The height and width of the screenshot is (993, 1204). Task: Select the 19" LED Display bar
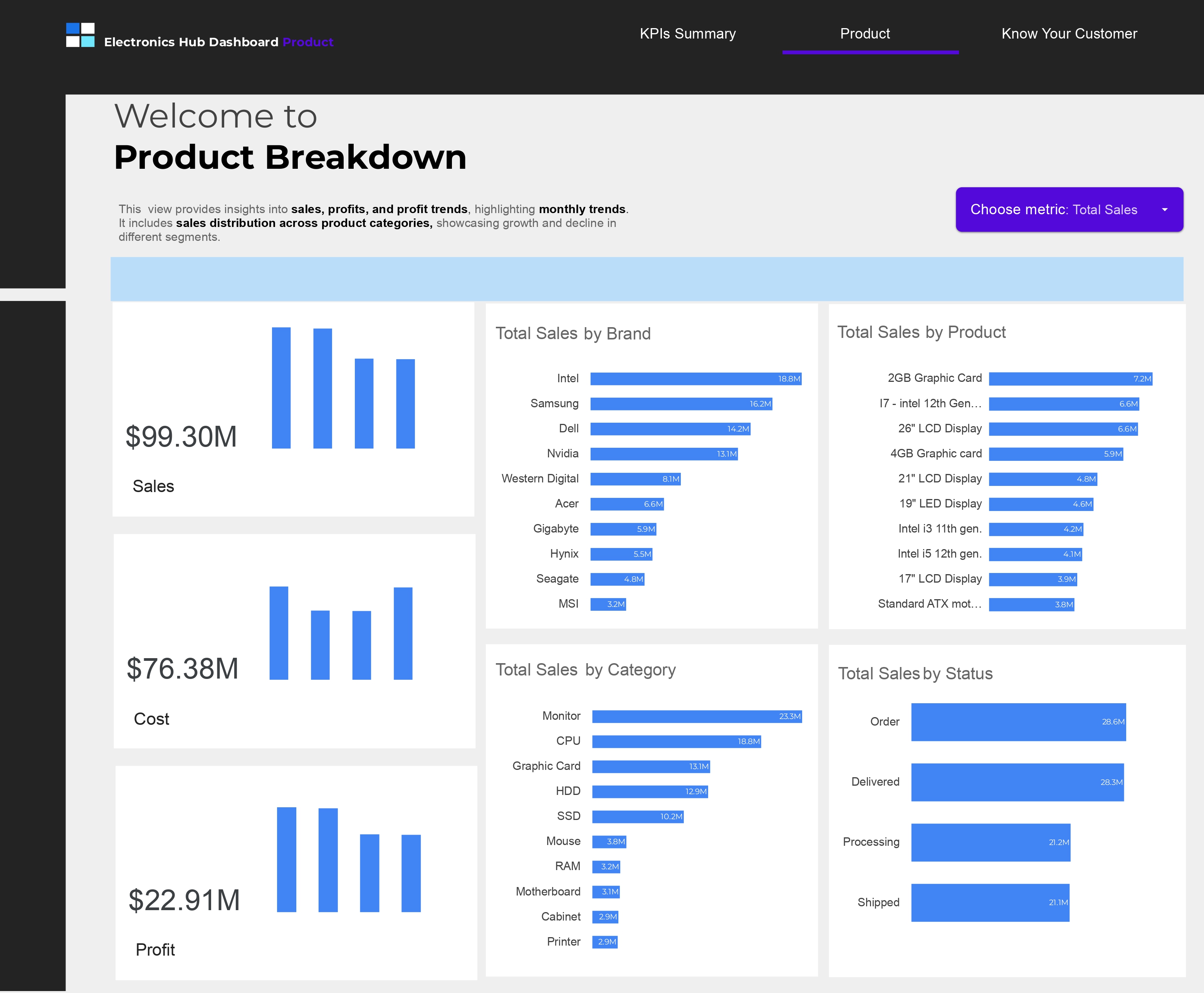click(x=1041, y=504)
